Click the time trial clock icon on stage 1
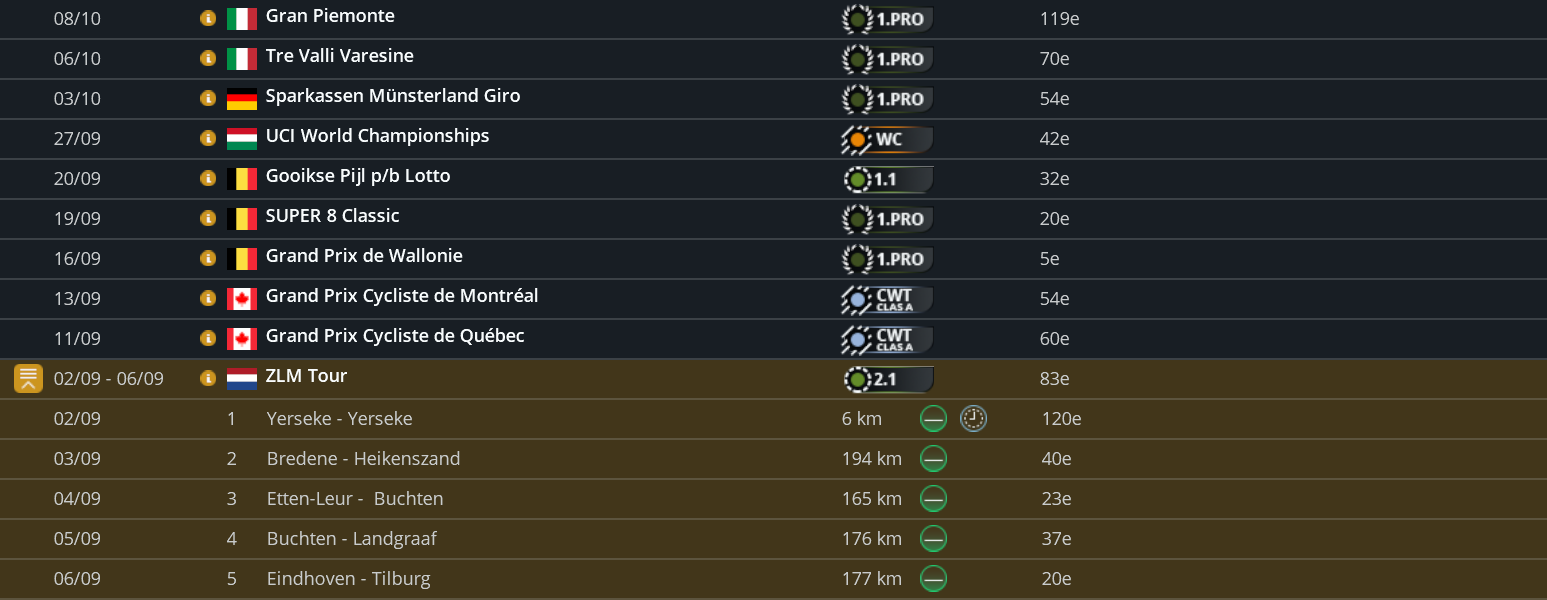The width and height of the screenshot is (1547, 600). click(x=973, y=419)
